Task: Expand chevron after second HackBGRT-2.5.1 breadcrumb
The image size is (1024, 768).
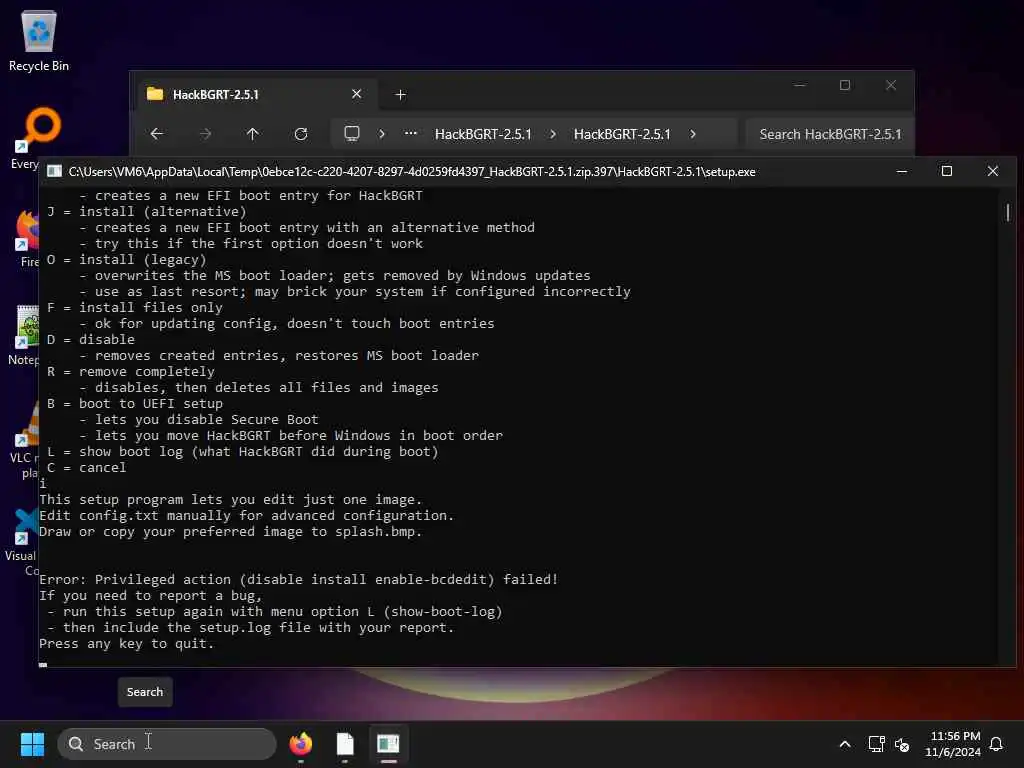Action: click(693, 134)
